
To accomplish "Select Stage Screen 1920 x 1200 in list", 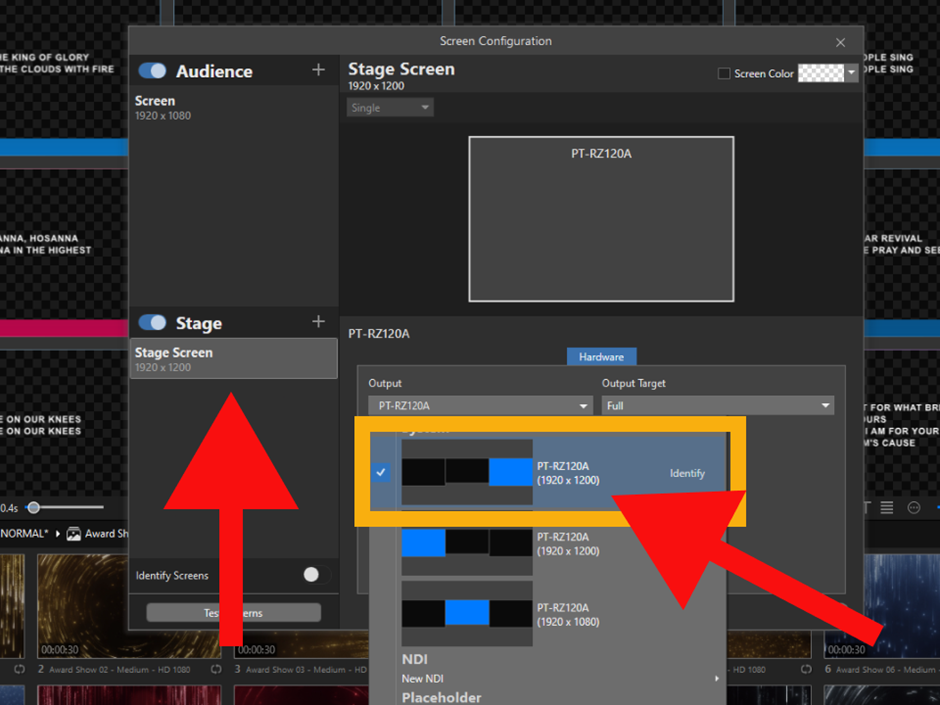I will (x=234, y=359).
